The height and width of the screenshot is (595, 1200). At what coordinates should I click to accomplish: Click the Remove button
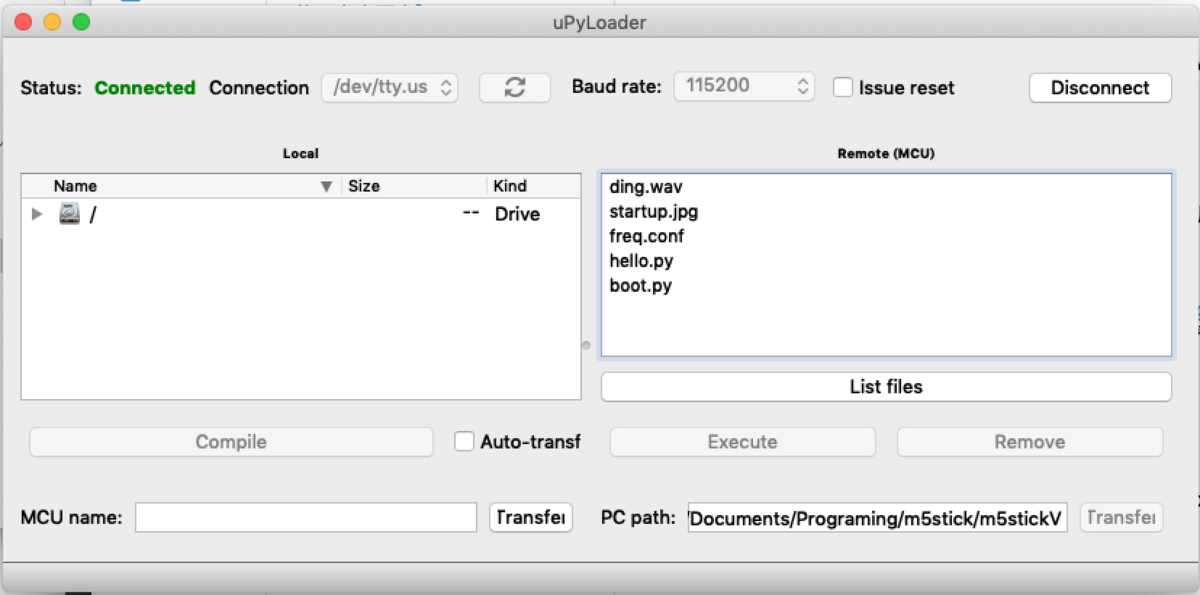click(x=1029, y=442)
